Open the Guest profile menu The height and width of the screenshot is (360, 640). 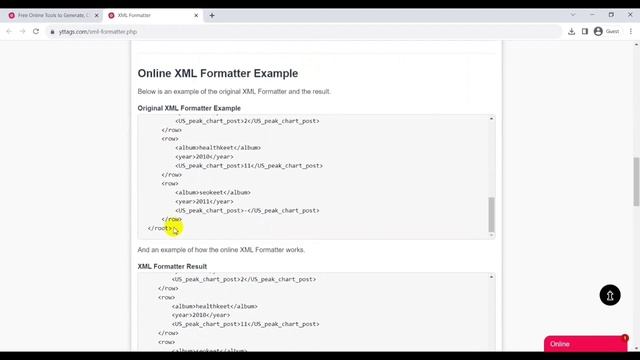(x=607, y=31)
